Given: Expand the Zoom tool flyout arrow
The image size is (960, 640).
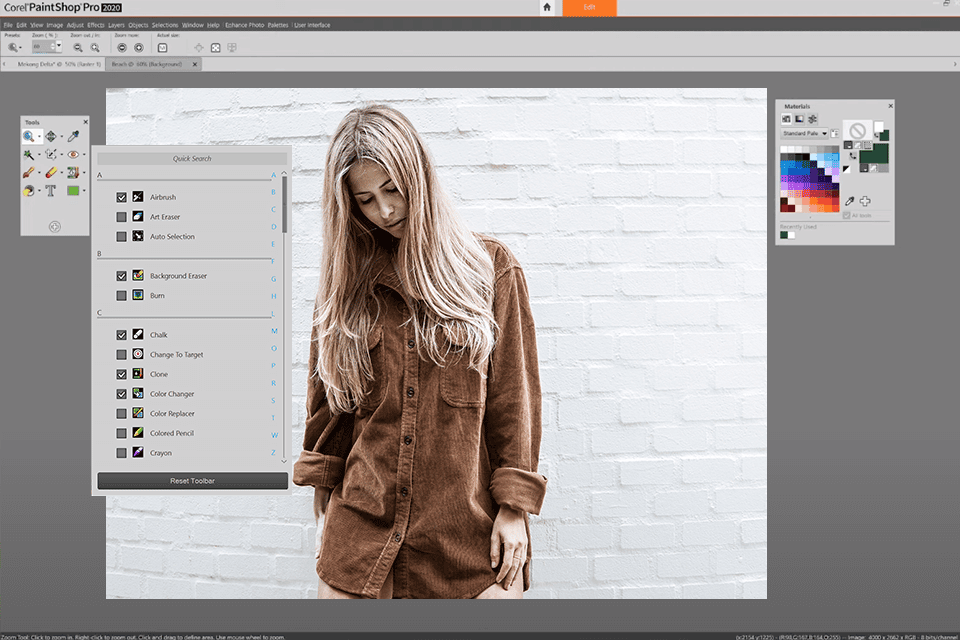Looking at the screenshot, I should (39, 137).
